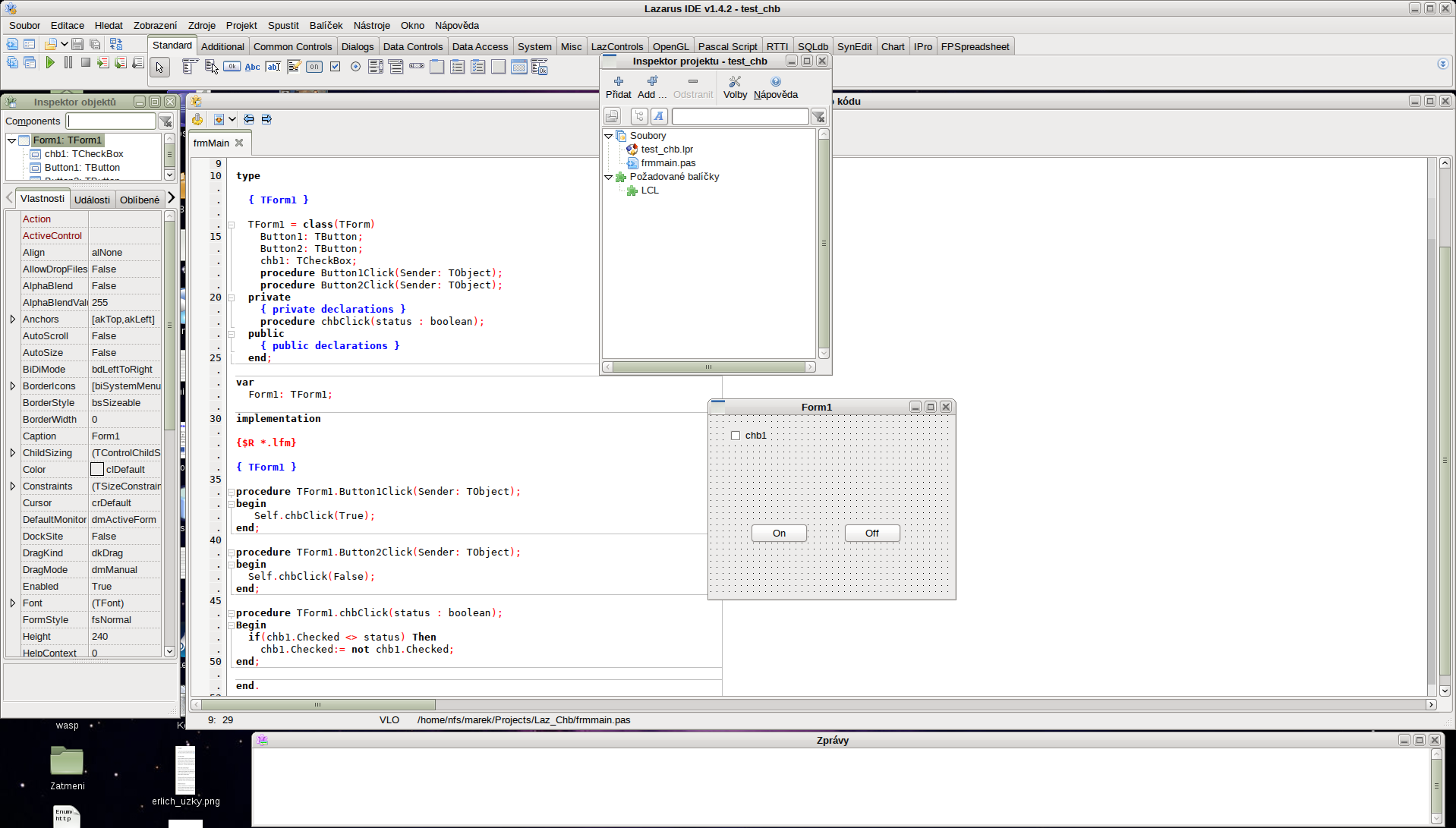Screen dimensions: 1456x828
Task: Toggle alphabetical sort 'A' button in project inspector
Action: tap(659, 116)
